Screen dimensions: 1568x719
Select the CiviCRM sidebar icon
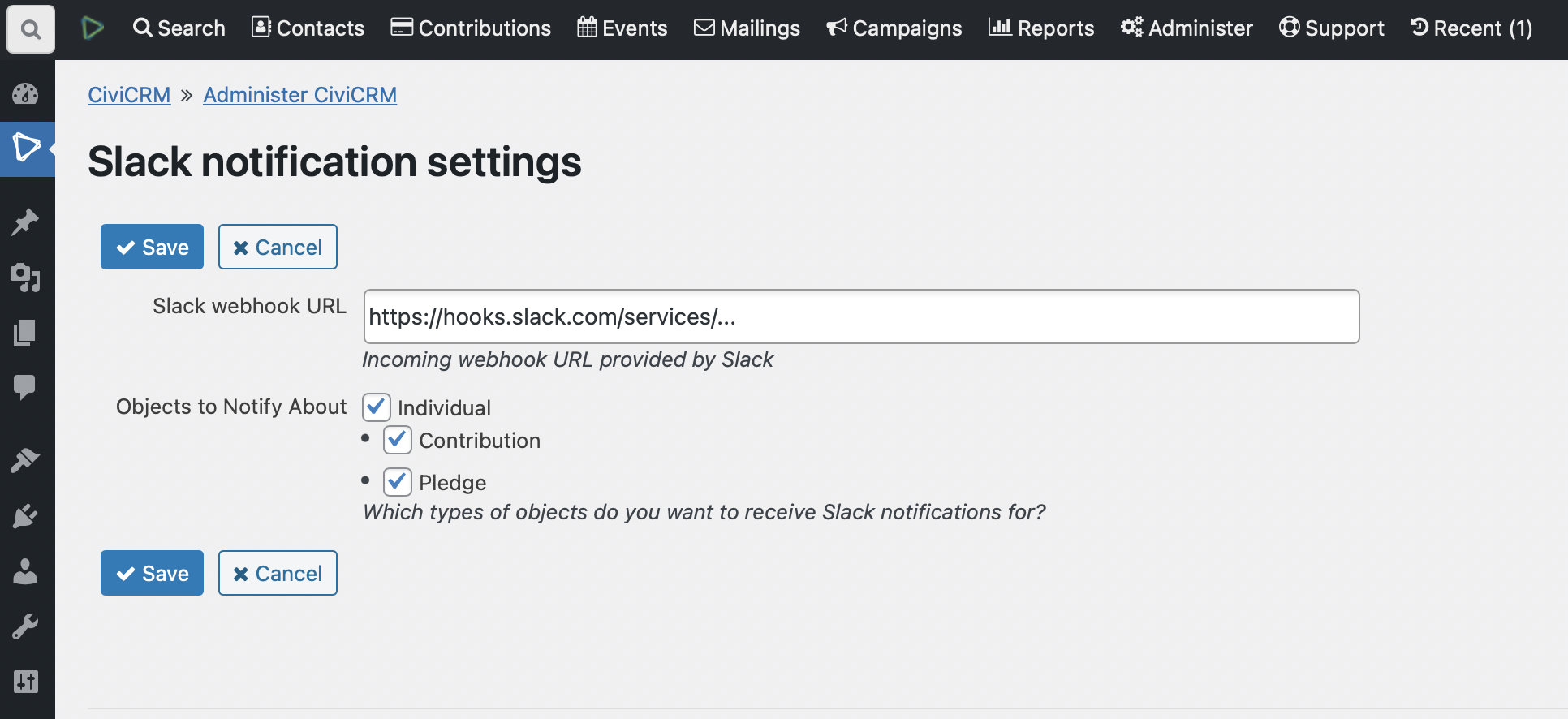(x=27, y=149)
